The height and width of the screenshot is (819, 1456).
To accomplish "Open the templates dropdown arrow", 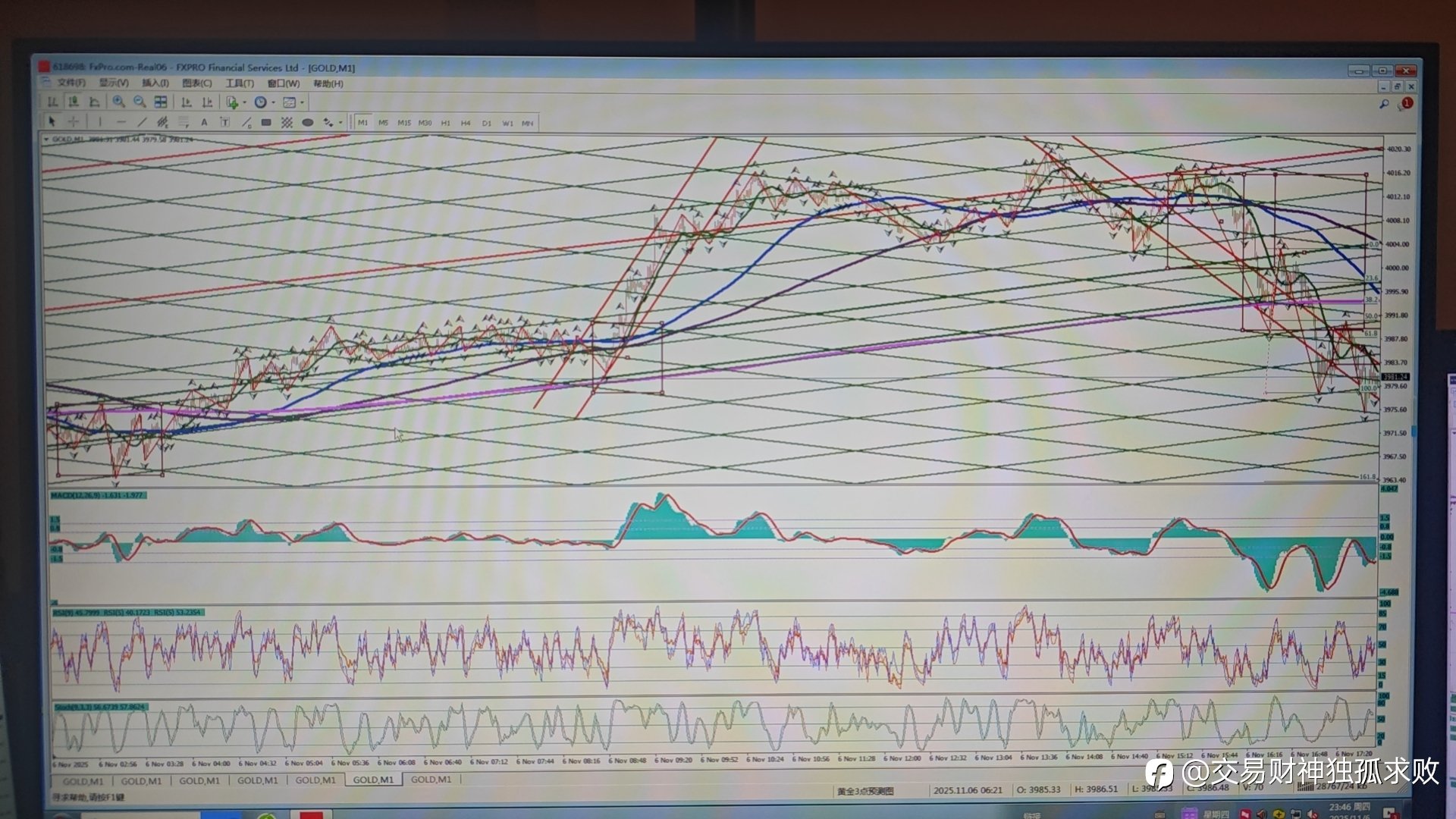I will [x=303, y=102].
